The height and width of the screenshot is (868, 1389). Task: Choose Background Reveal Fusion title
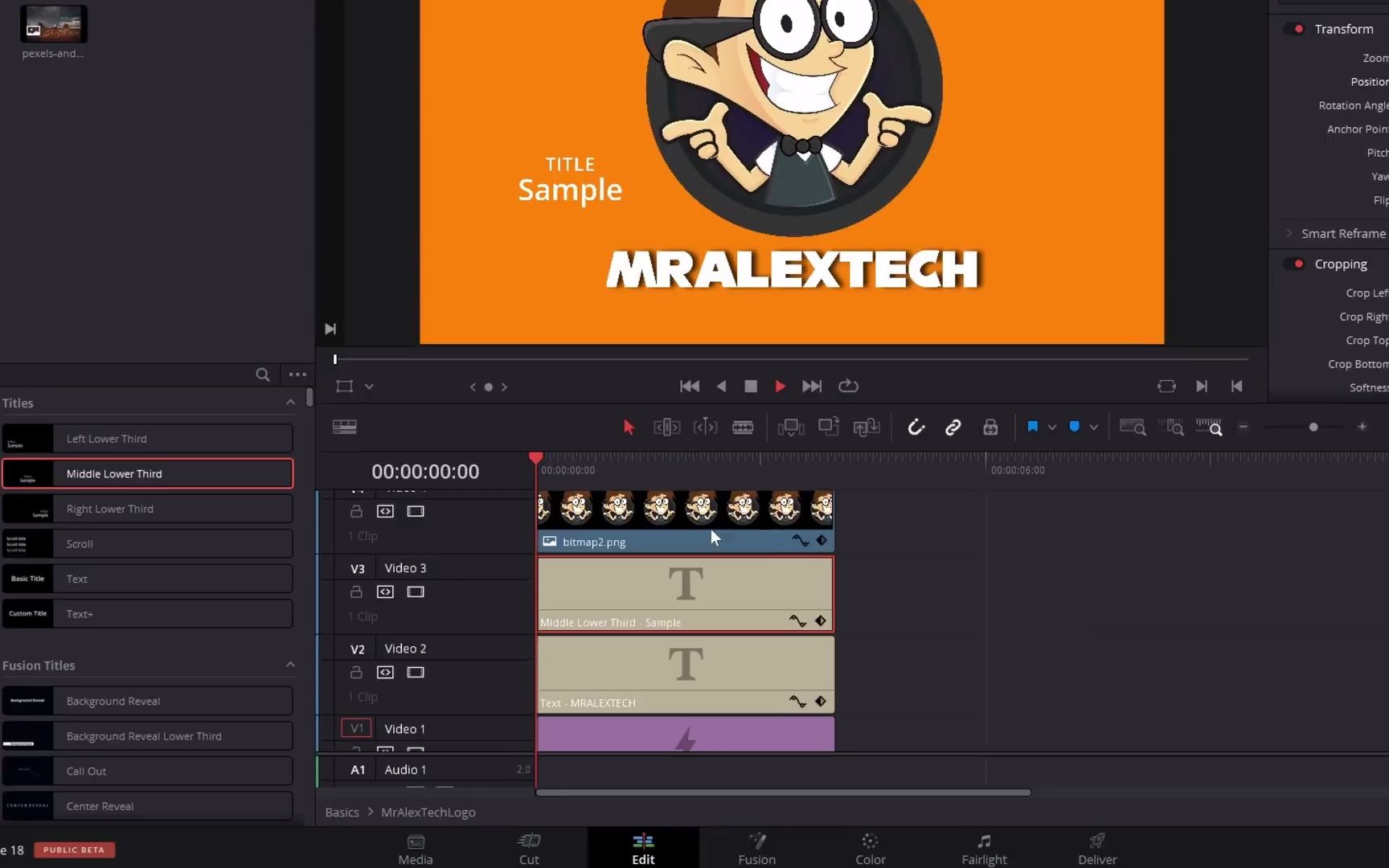click(x=147, y=701)
